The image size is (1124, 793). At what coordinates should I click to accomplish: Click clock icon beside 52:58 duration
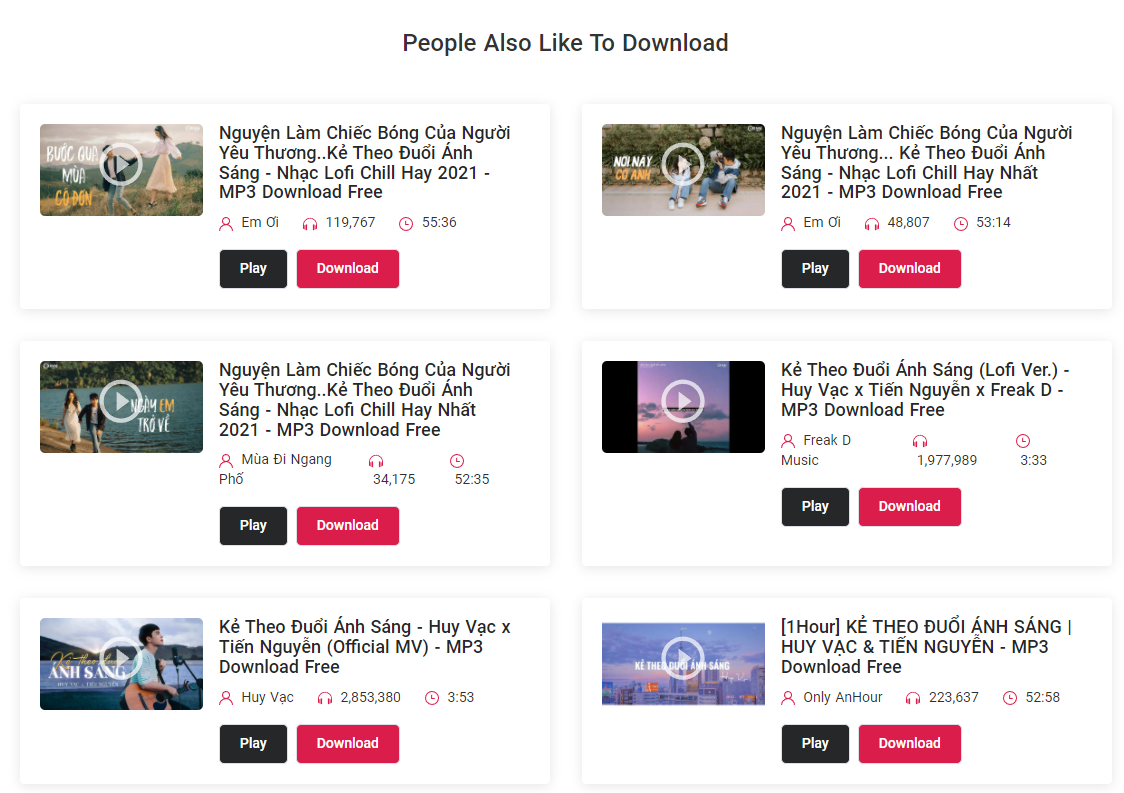(1009, 698)
